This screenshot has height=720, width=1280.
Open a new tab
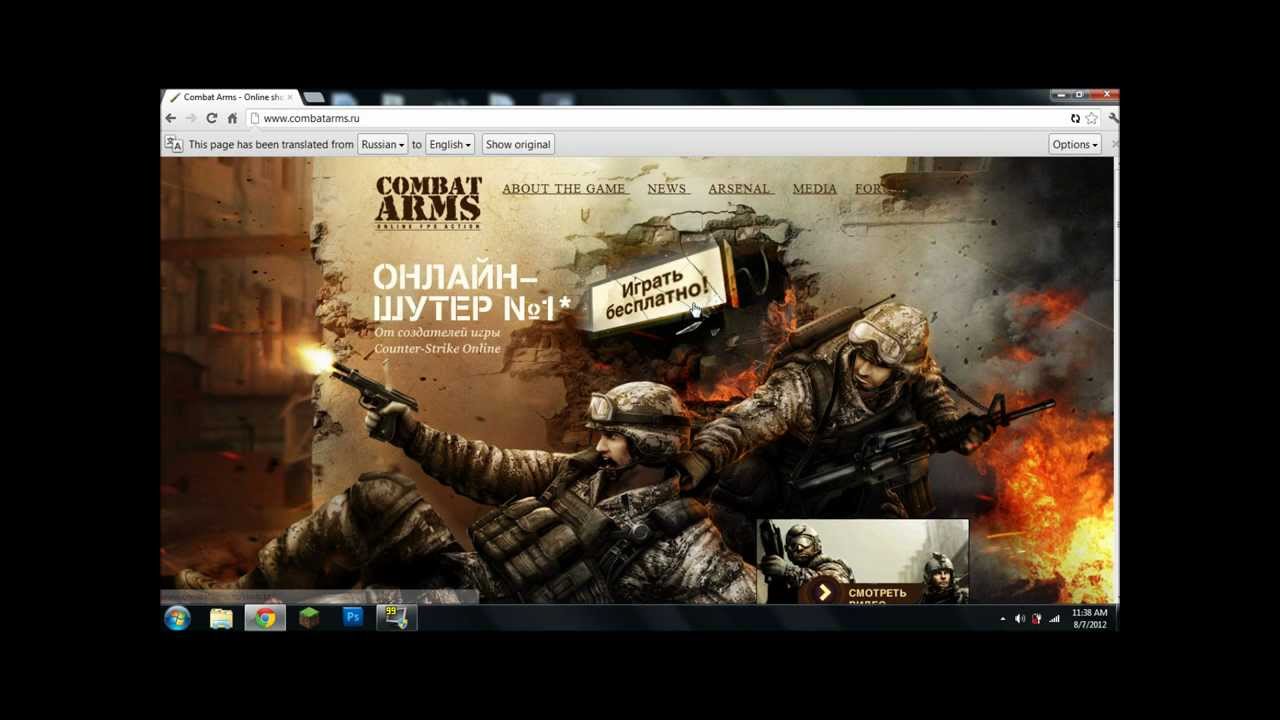(314, 97)
